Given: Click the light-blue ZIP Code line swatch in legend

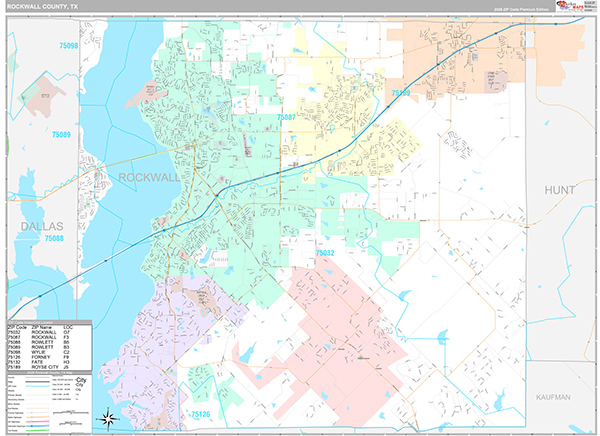Looking at the screenshot, I should pyautogui.click(x=38, y=386).
